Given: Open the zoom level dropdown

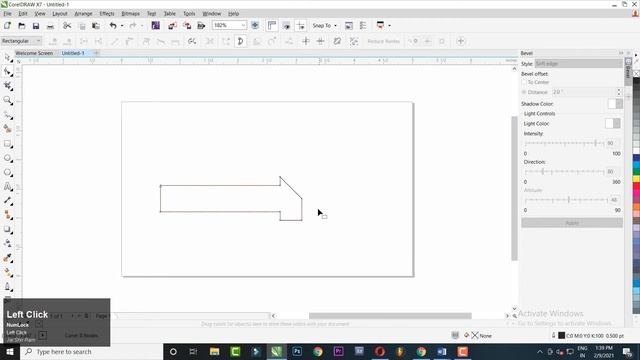Looking at the screenshot, I should click(x=243, y=25).
